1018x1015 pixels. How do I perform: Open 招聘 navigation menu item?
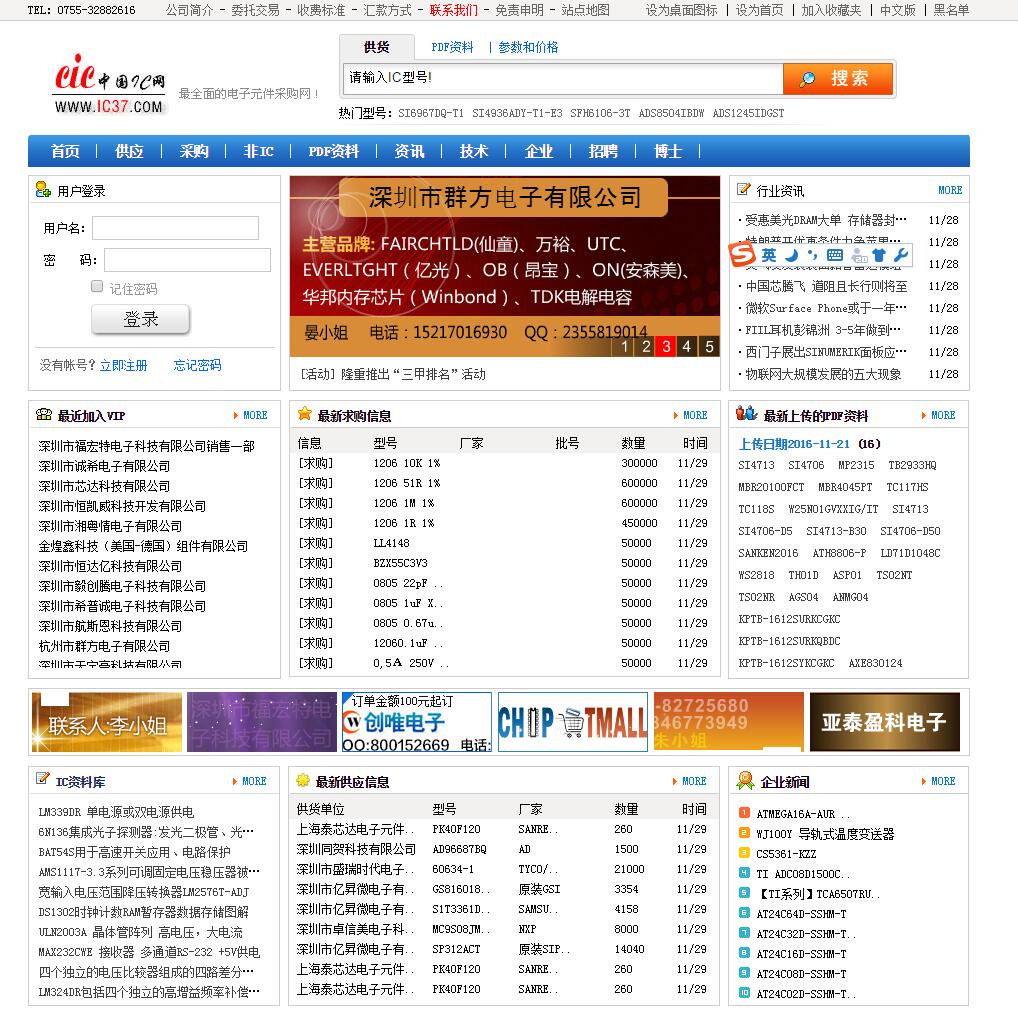[x=602, y=151]
